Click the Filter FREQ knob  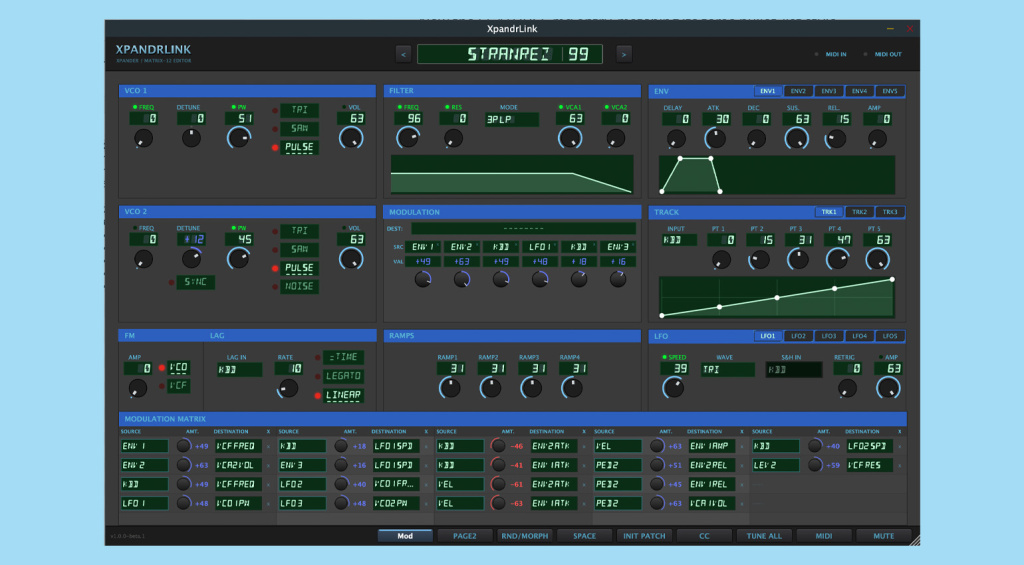pyautogui.click(x=408, y=138)
